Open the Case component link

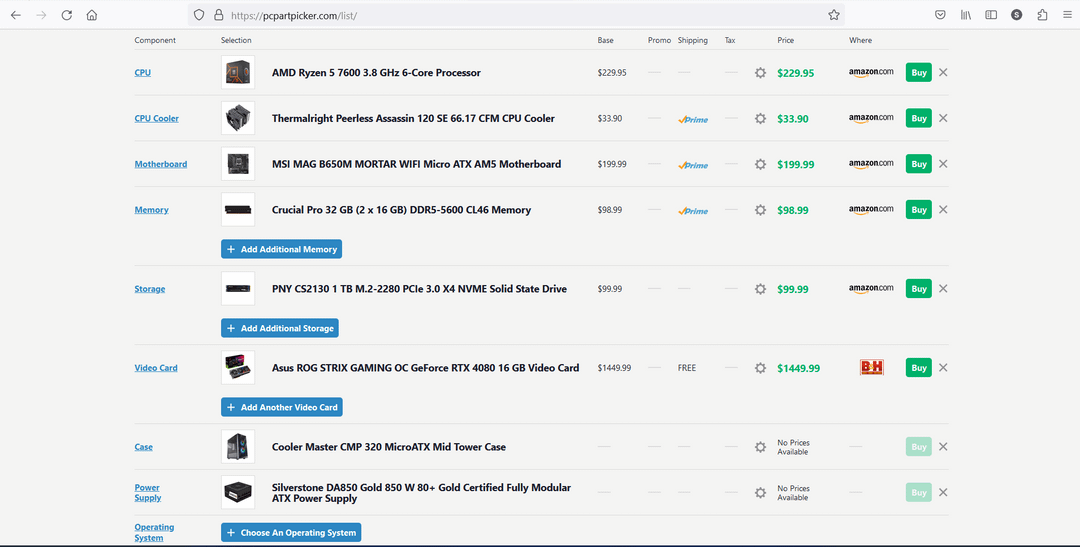coord(143,447)
